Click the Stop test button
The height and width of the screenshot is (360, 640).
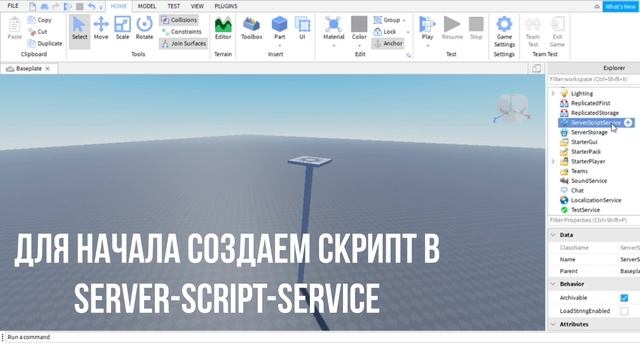pos(476,28)
